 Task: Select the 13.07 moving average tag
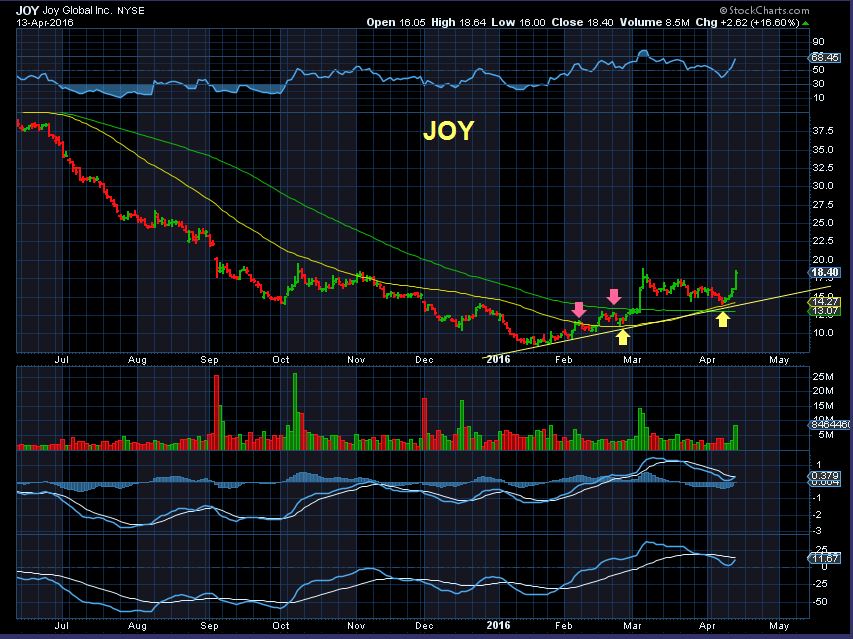[x=825, y=311]
